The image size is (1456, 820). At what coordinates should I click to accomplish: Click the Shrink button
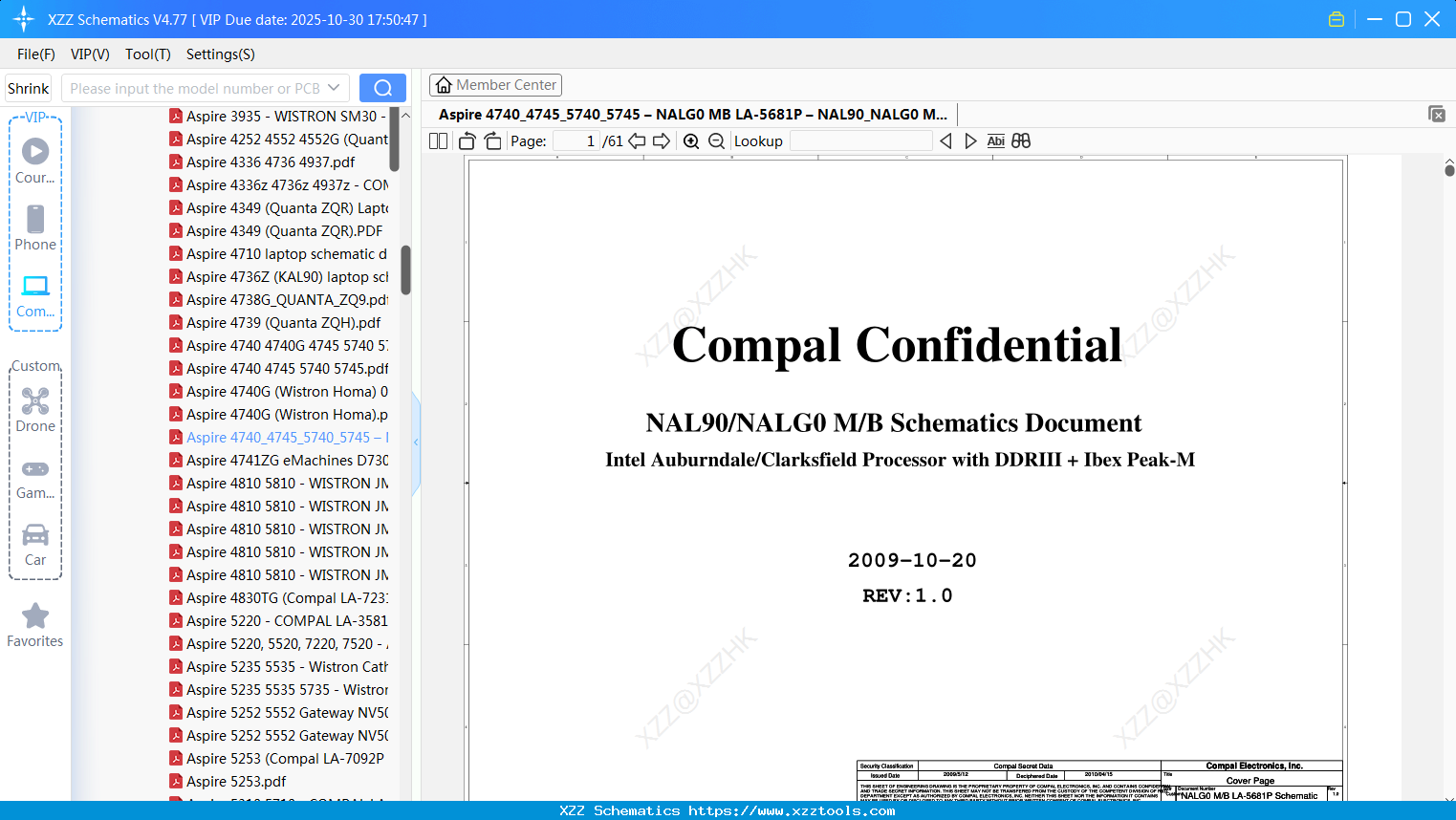pos(28,88)
